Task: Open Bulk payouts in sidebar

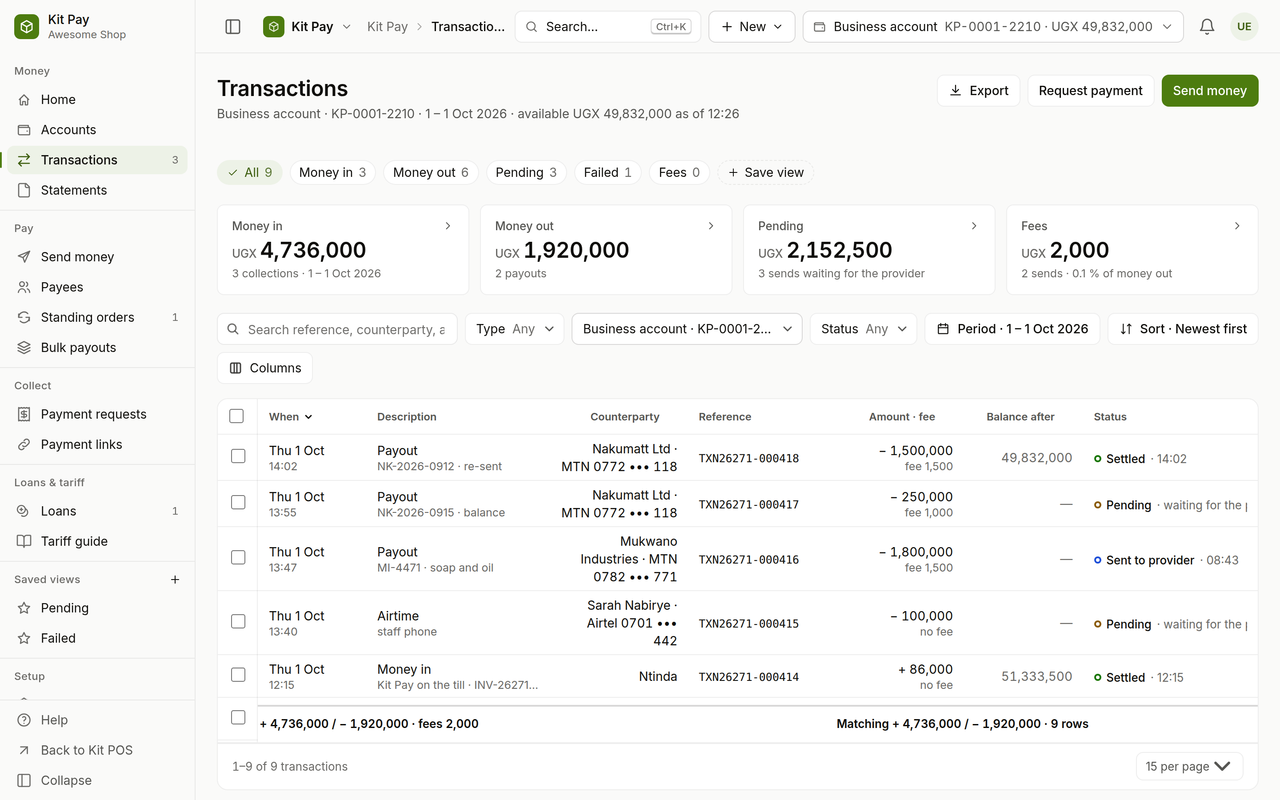Action: (x=97, y=347)
